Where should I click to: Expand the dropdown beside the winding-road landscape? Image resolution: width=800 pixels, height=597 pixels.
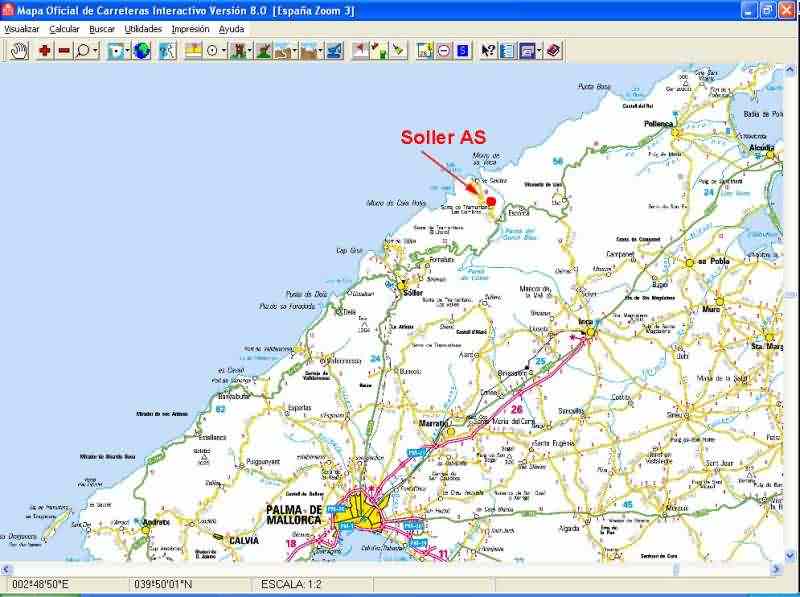(295, 51)
